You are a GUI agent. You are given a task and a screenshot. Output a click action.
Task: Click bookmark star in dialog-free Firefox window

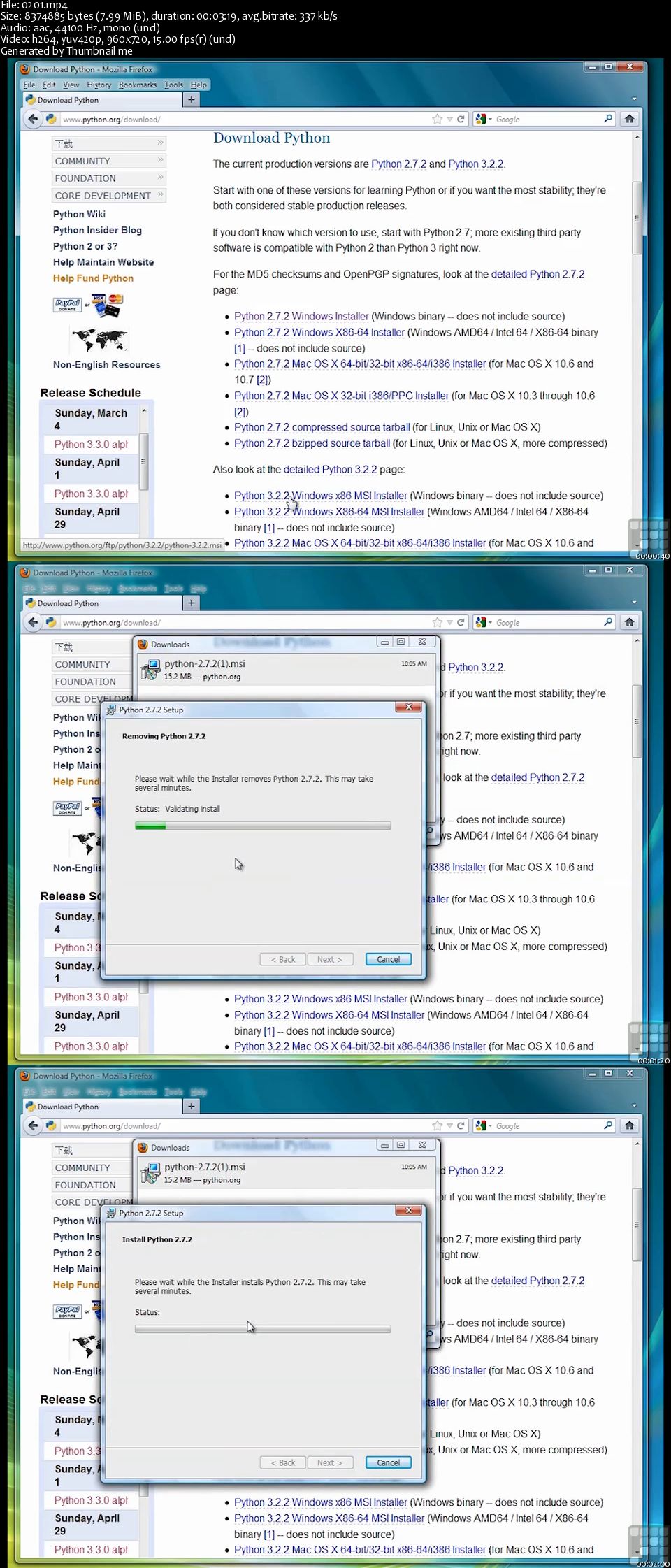tap(438, 119)
